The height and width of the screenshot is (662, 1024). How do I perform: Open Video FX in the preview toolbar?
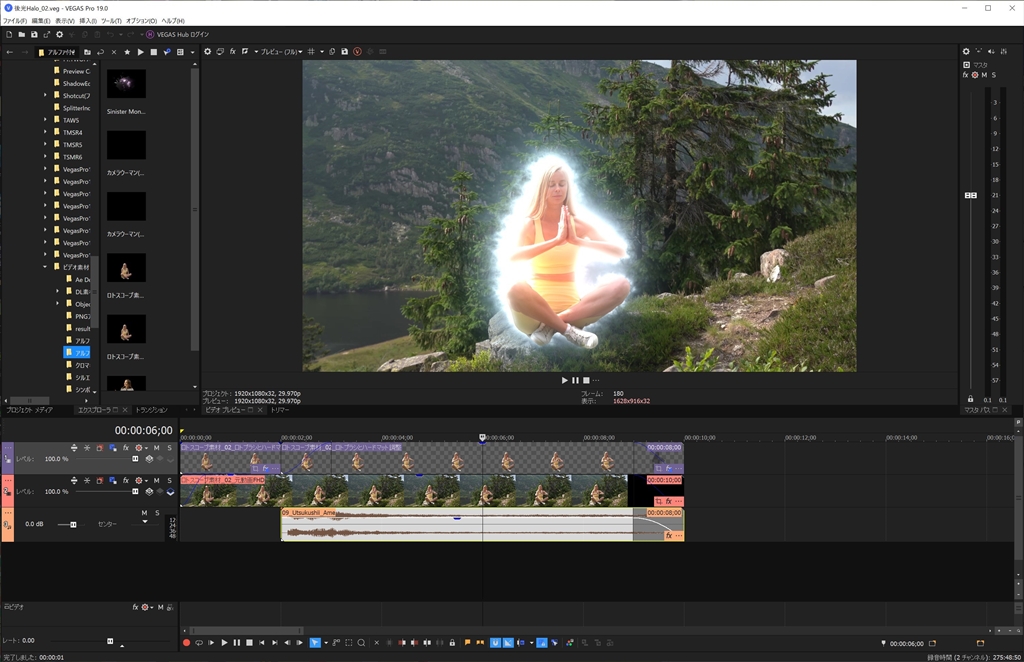click(x=233, y=51)
